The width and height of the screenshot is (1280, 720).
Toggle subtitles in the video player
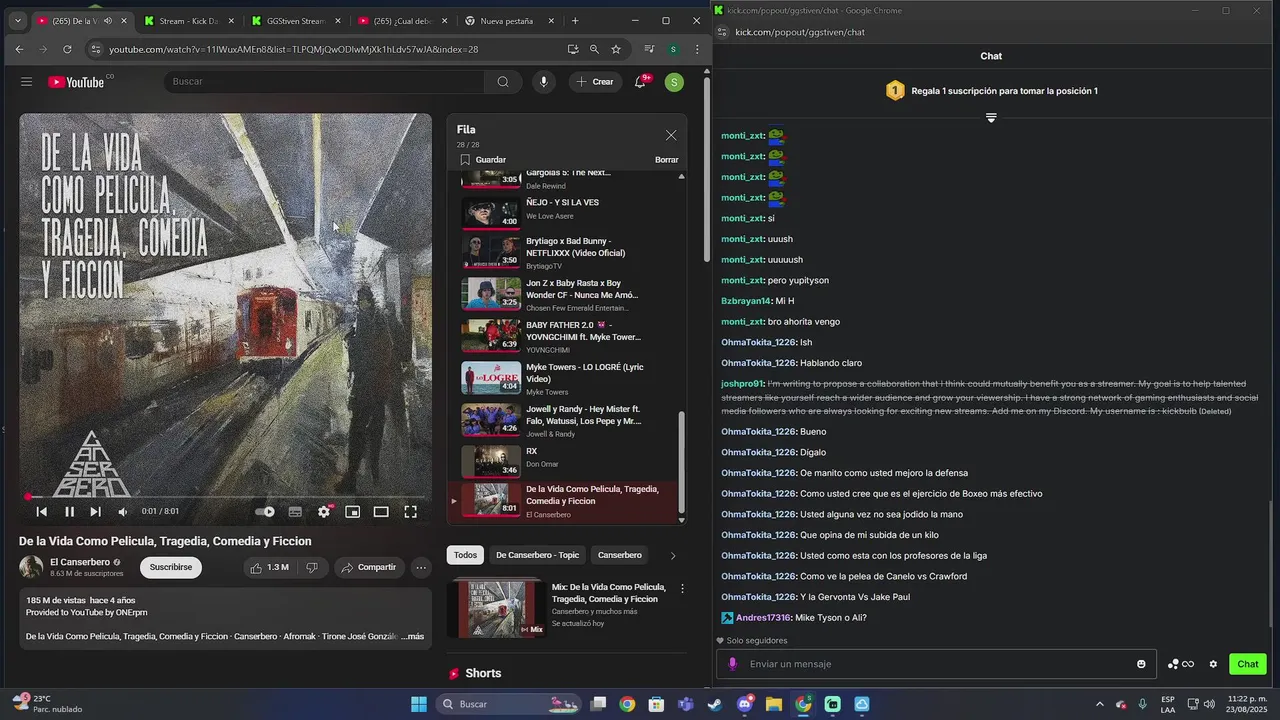point(295,512)
